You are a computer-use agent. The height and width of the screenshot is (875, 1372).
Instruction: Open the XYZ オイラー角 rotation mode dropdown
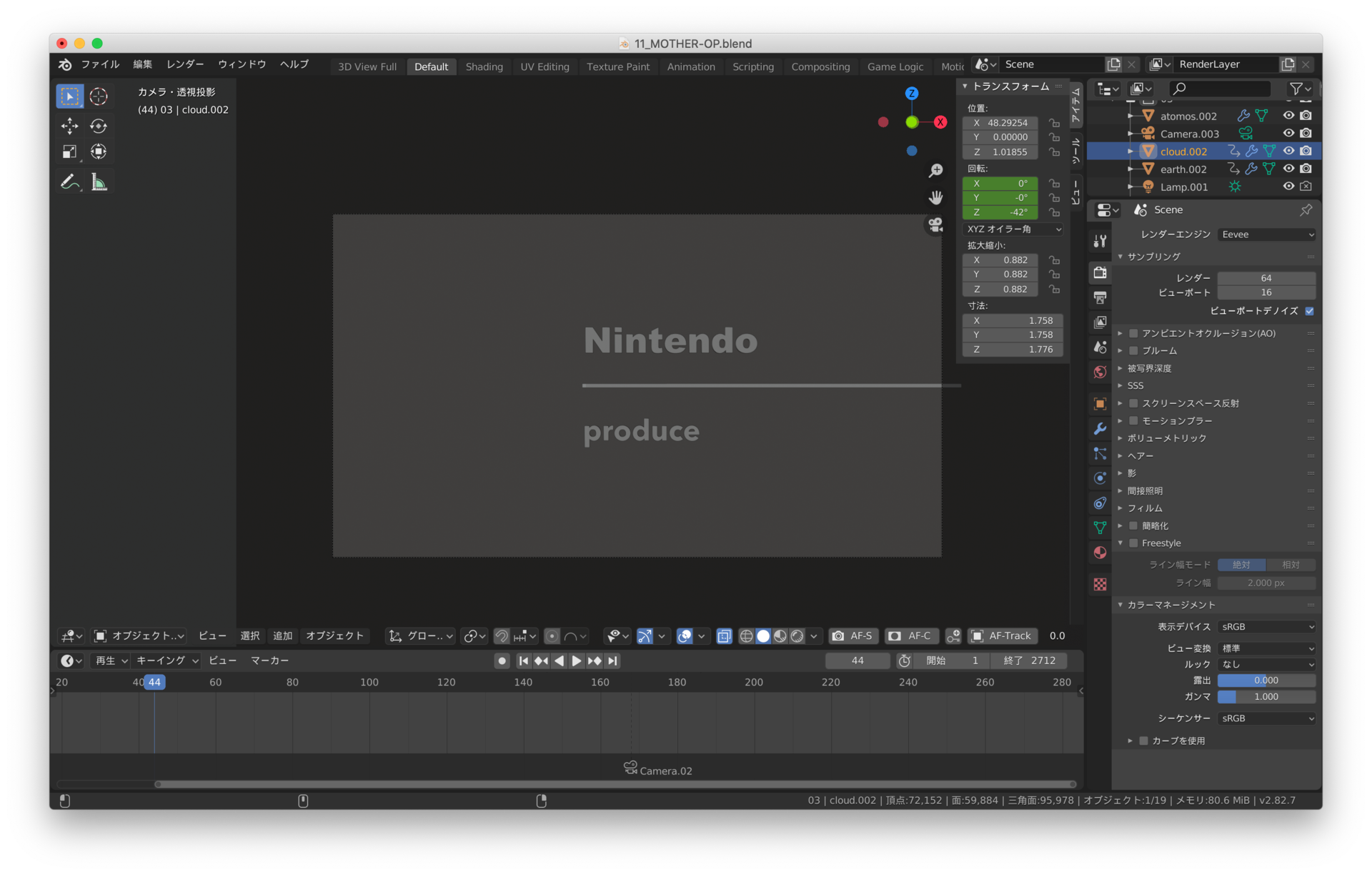pyautogui.click(x=1013, y=229)
